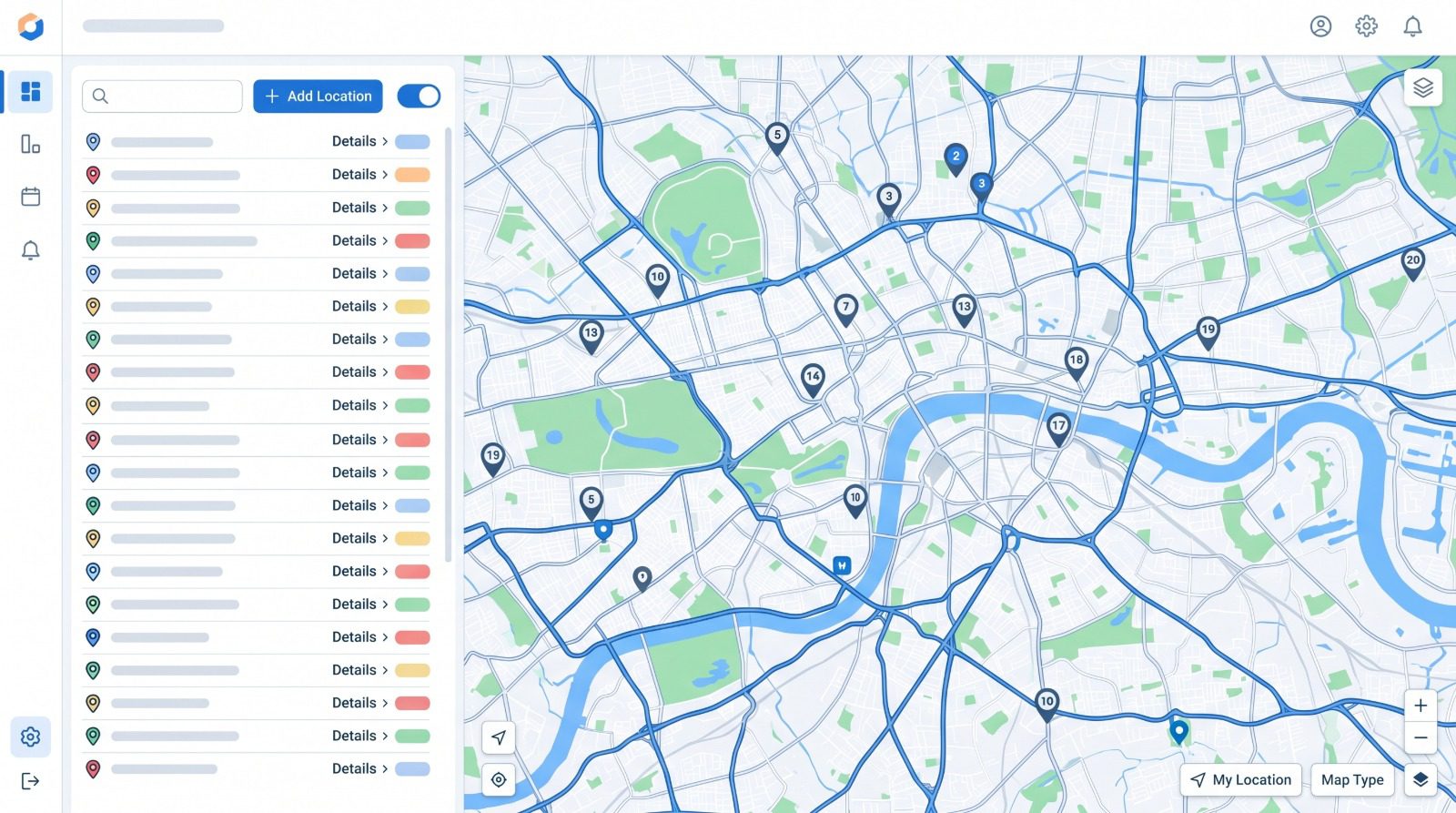
Task: Click the logout icon in the sidebar
Action: tap(31, 781)
